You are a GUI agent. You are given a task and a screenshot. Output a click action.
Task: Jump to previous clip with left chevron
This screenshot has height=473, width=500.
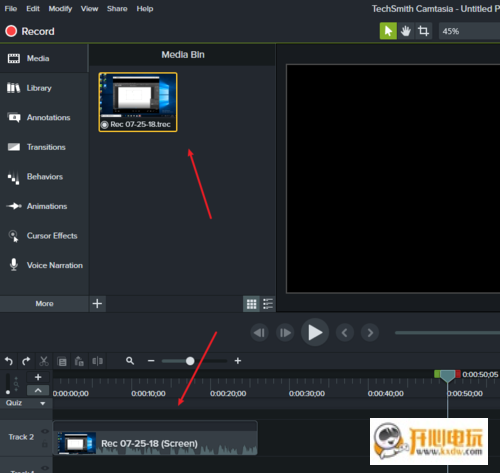(345, 333)
